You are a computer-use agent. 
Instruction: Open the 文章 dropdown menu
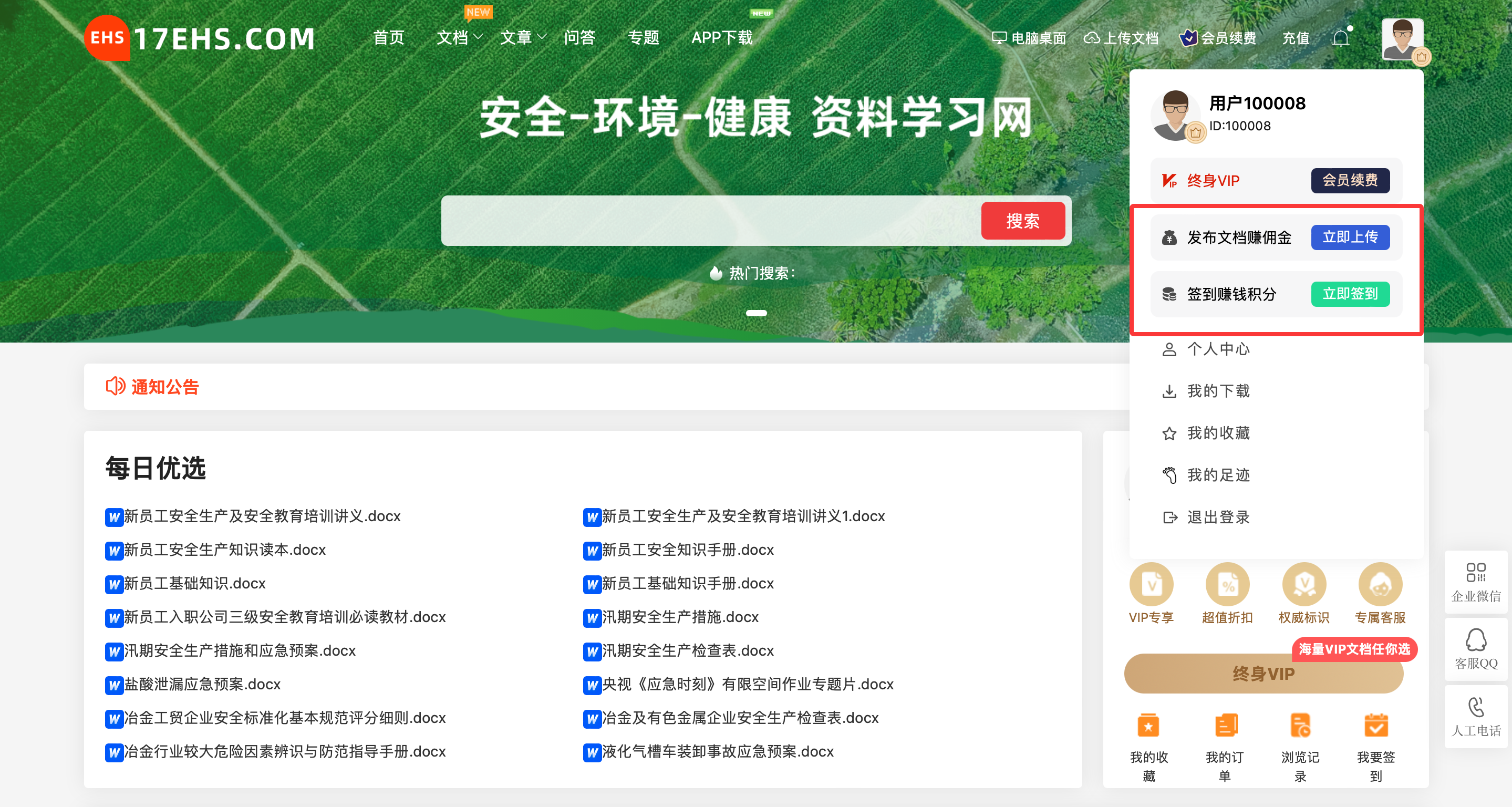point(522,37)
